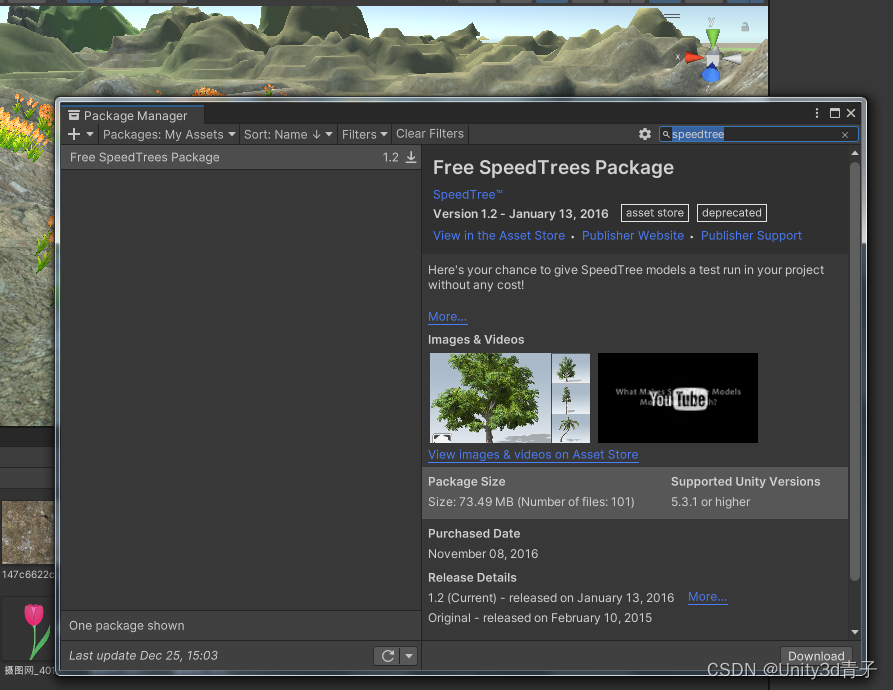The width and height of the screenshot is (893, 690).
Task: Clear the search text with X icon
Action: (845, 135)
